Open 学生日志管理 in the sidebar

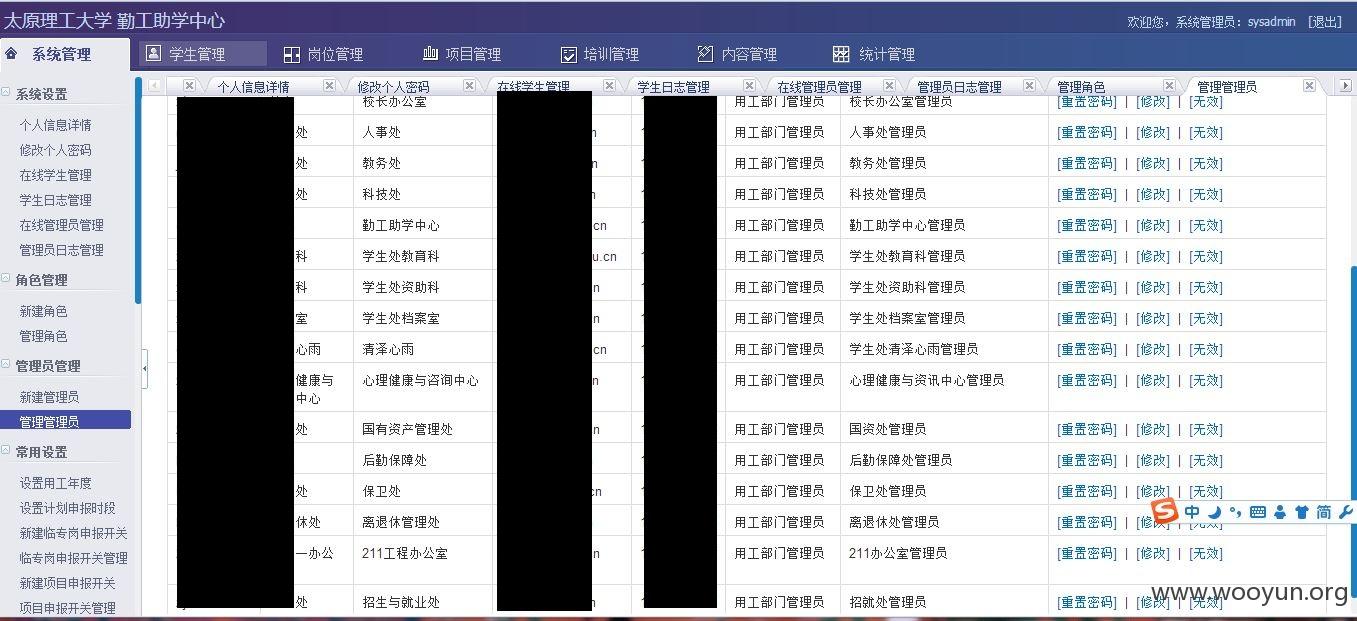55,200
